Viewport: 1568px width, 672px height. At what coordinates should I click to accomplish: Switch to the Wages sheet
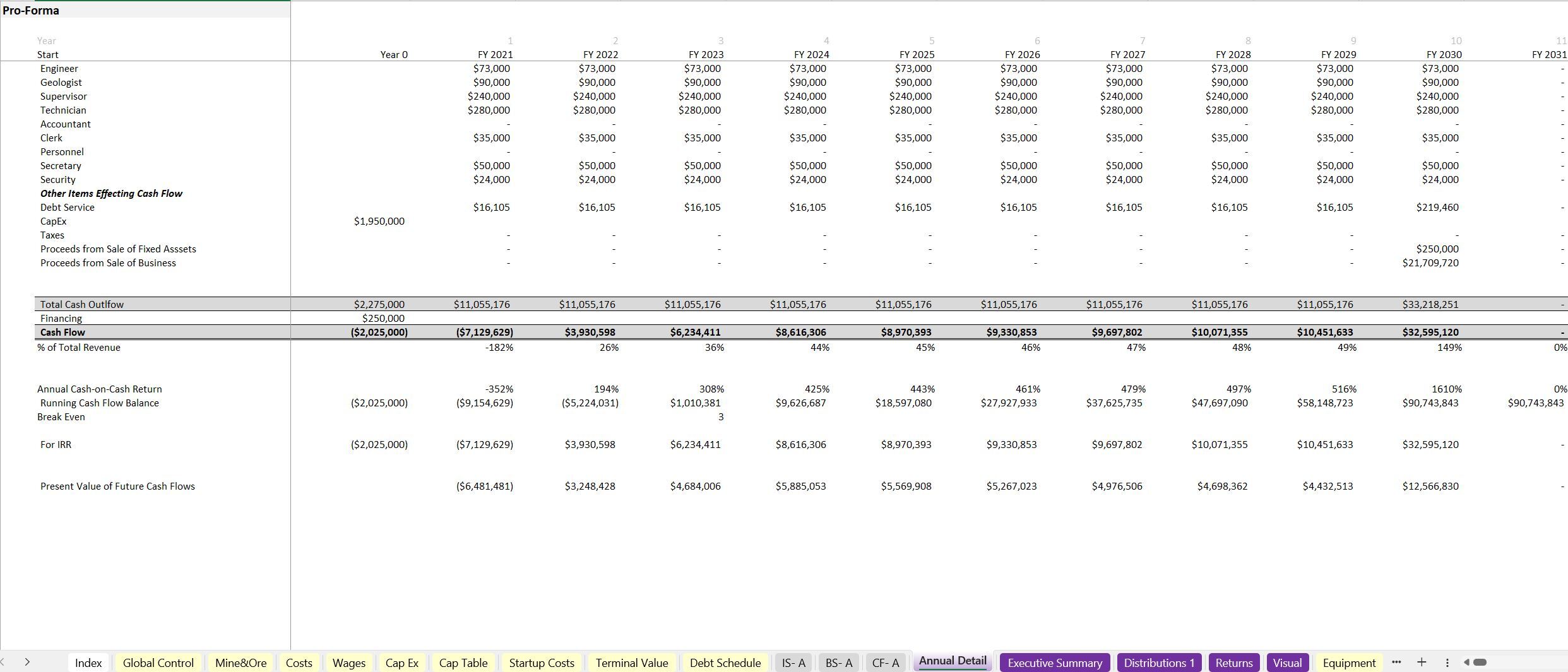(x=348, y=663)
